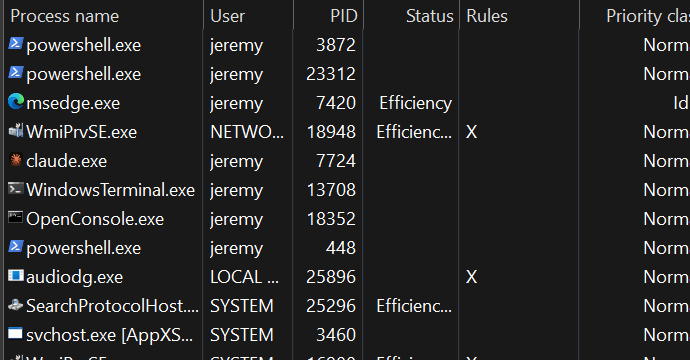Click the PowerShell icon for PID 23312
Viewport: 690px width, 360px height.
(x=15, y=73)
